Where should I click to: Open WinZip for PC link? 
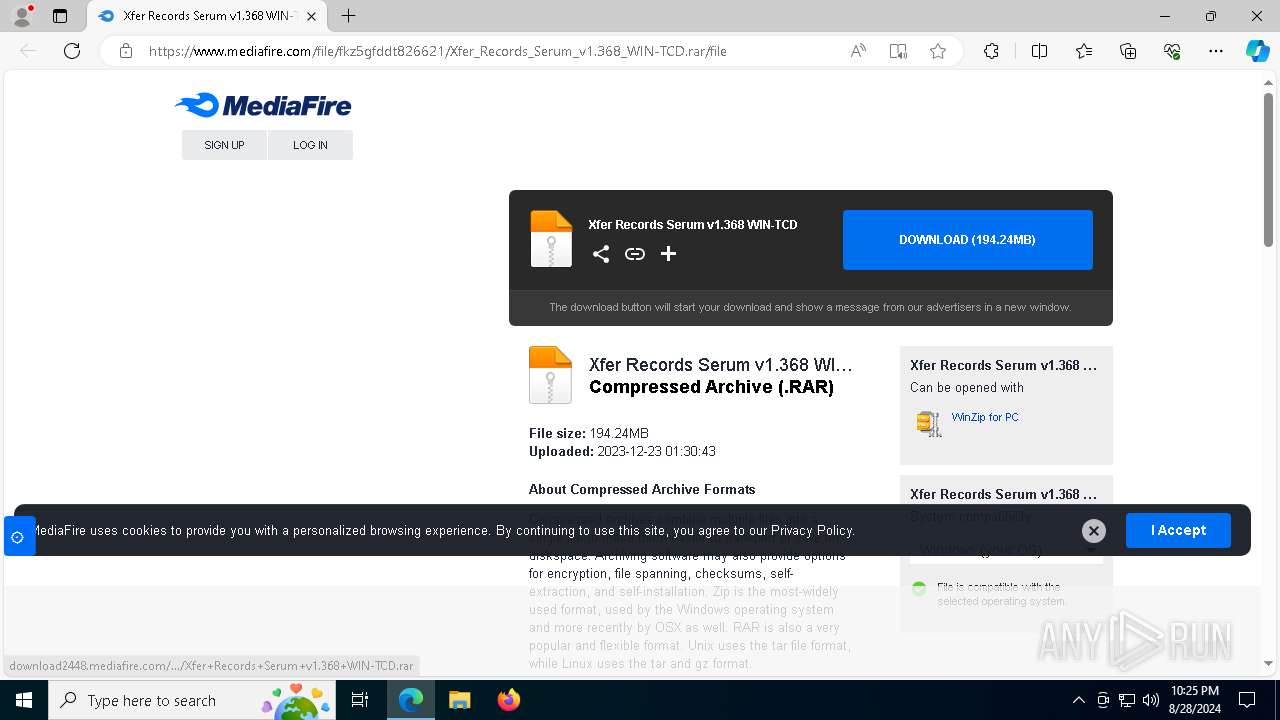coord(985,417)
